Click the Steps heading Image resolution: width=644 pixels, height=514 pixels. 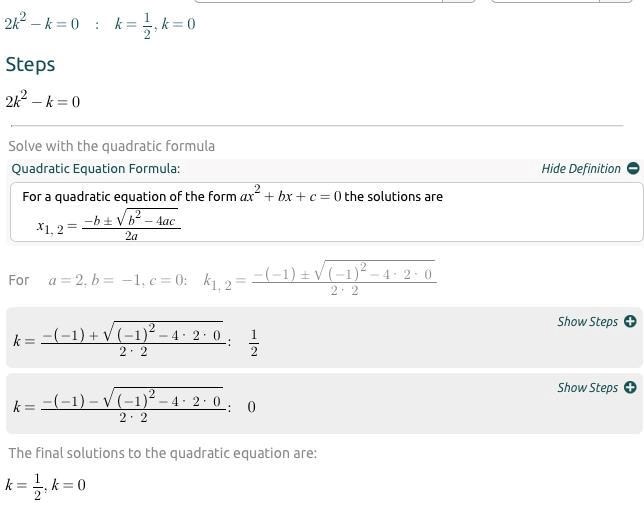pyautogui.click(x=30, y=65)
